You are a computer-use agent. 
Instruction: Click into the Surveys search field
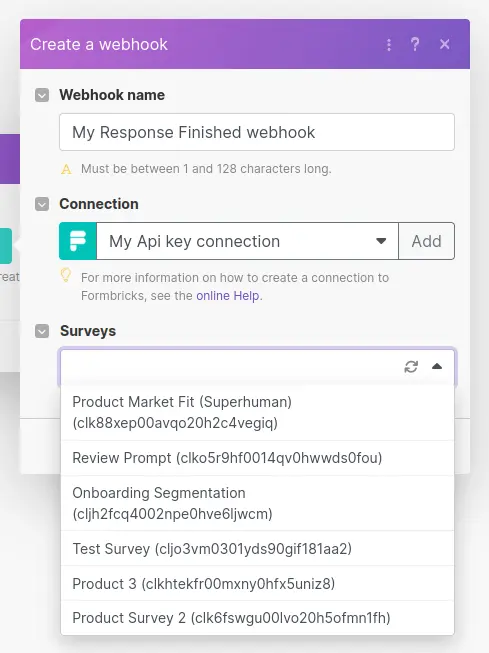(x=231, y=366)
